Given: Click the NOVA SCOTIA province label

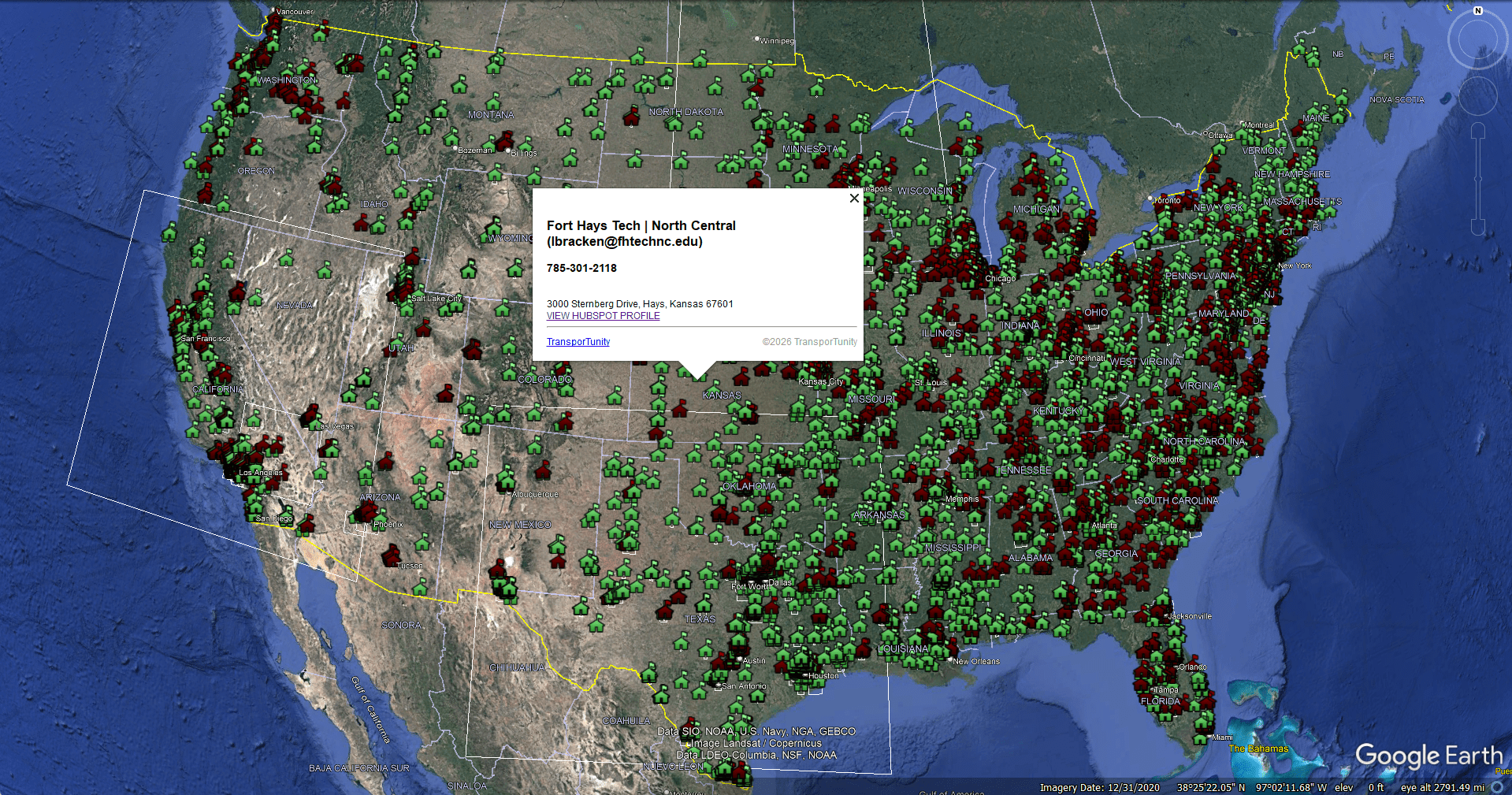Looking at the screenshot, I should click(1397, 100).
